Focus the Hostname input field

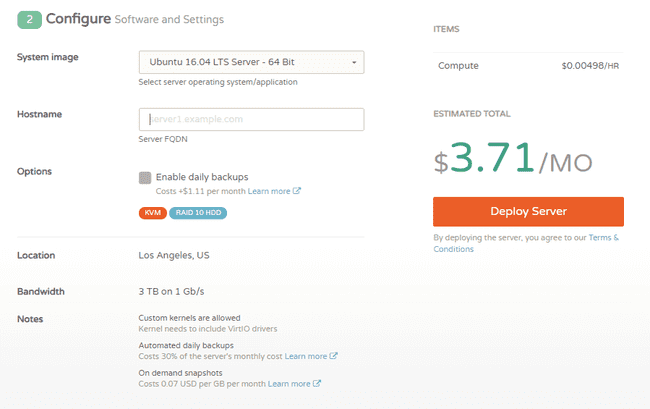pyautogui.click(x=251, y=119)
